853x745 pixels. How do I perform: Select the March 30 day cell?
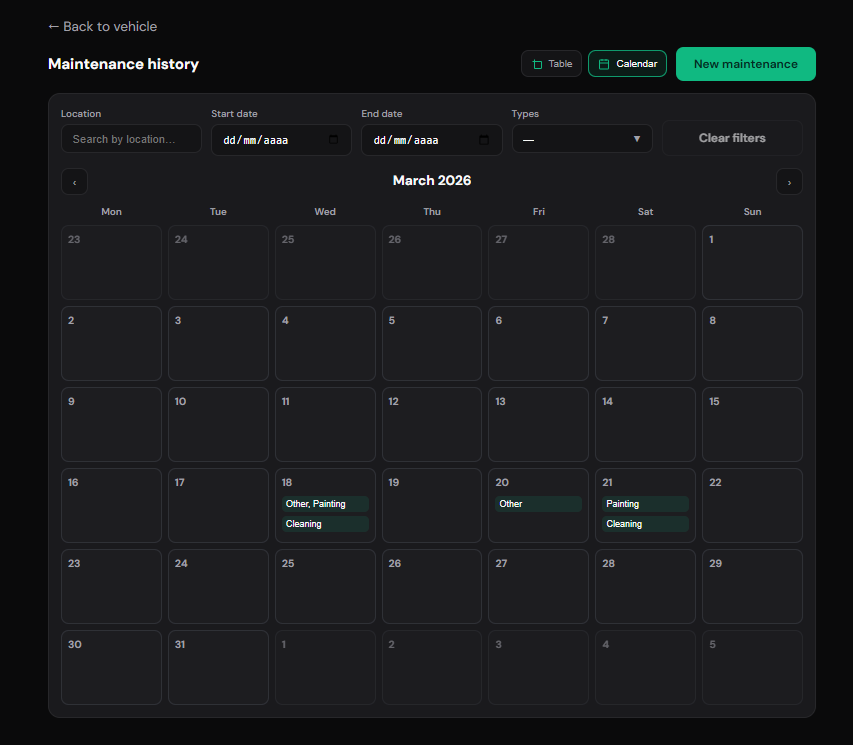pos(111,668)
